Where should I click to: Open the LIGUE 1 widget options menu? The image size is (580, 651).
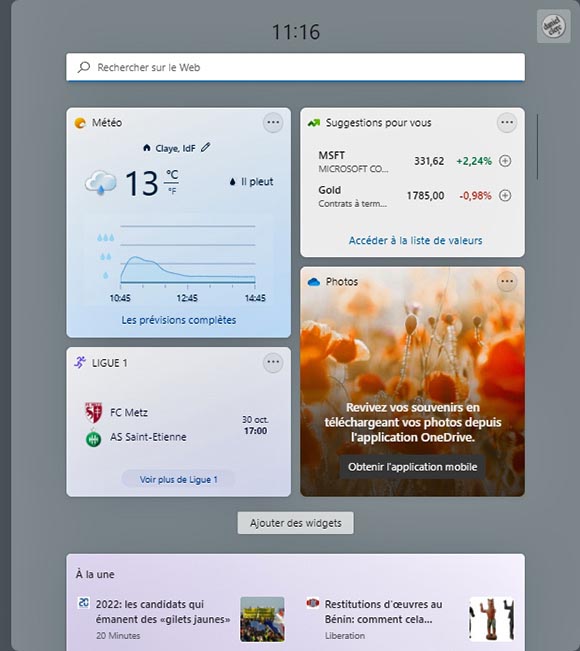[273, 362]
